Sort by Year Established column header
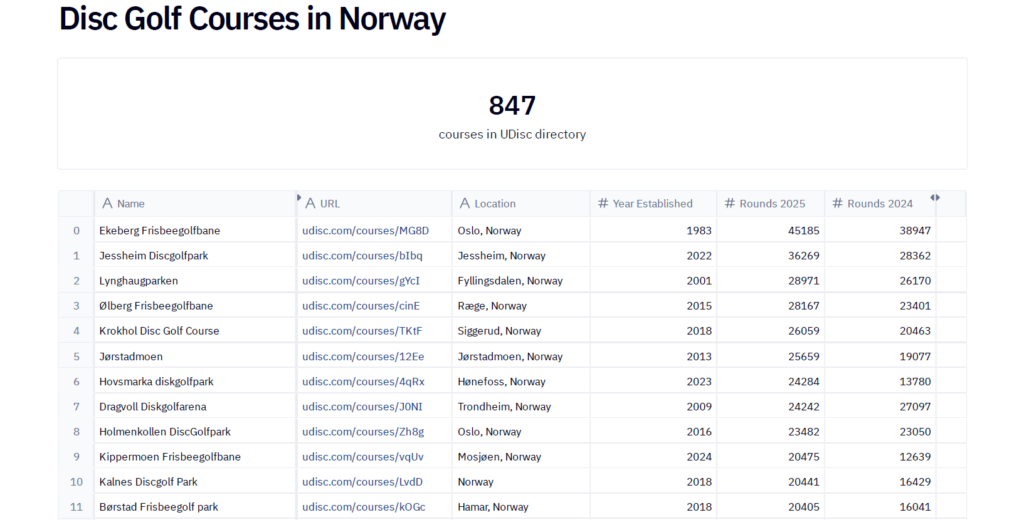The height and width of the screenshot is (520, 1024). tap(652, 204)
